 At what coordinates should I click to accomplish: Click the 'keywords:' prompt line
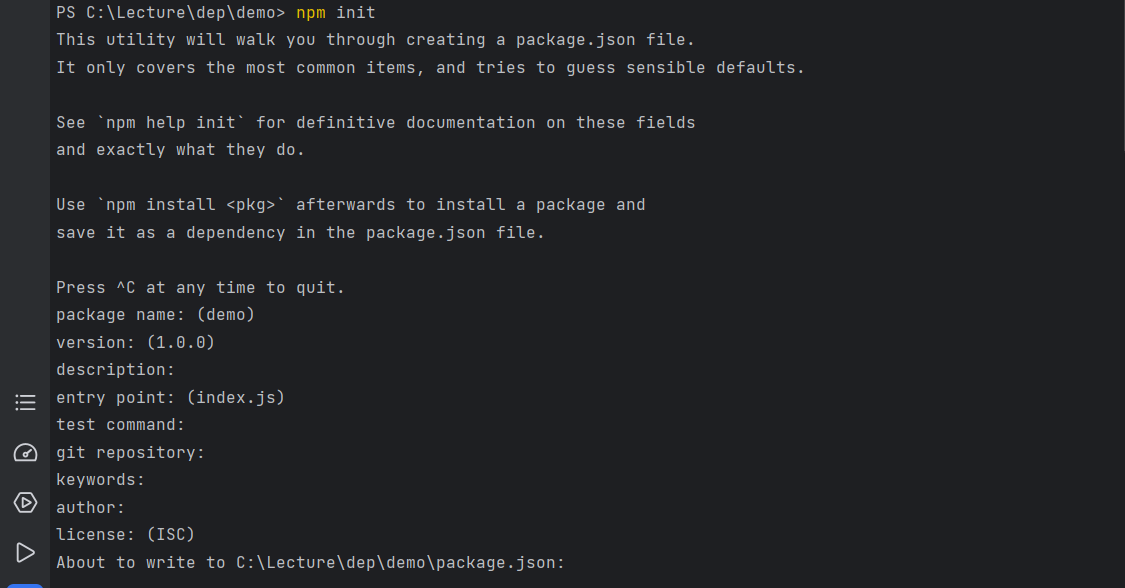click(100, 480)
